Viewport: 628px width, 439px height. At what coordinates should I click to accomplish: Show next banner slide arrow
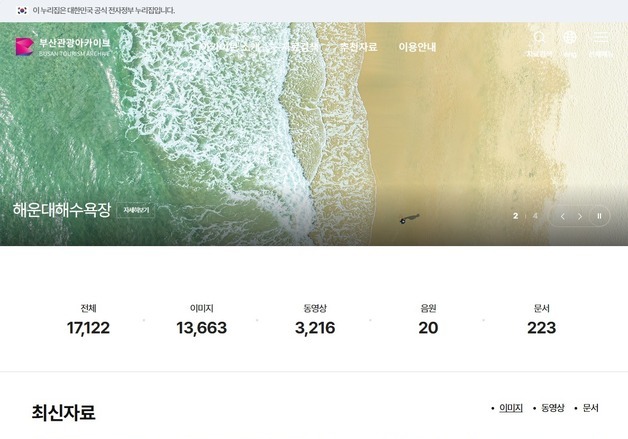pos(580,216)
